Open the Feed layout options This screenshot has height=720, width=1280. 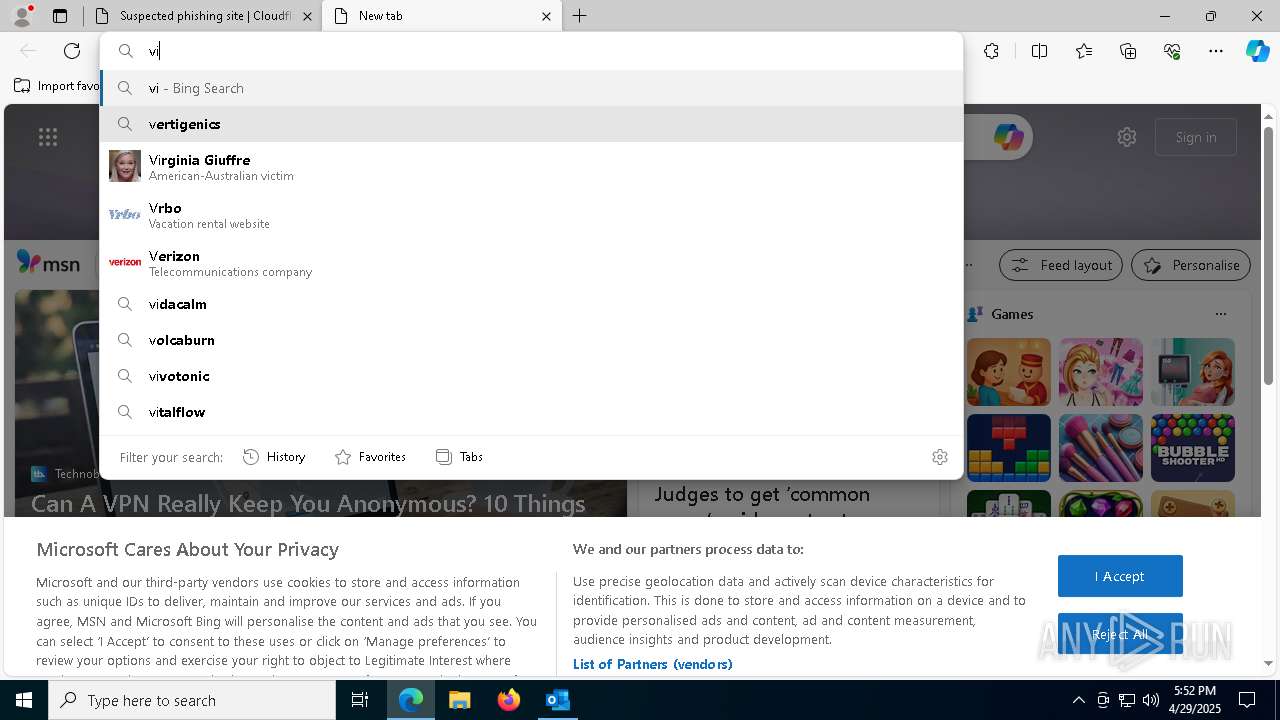coord(1061,265)
